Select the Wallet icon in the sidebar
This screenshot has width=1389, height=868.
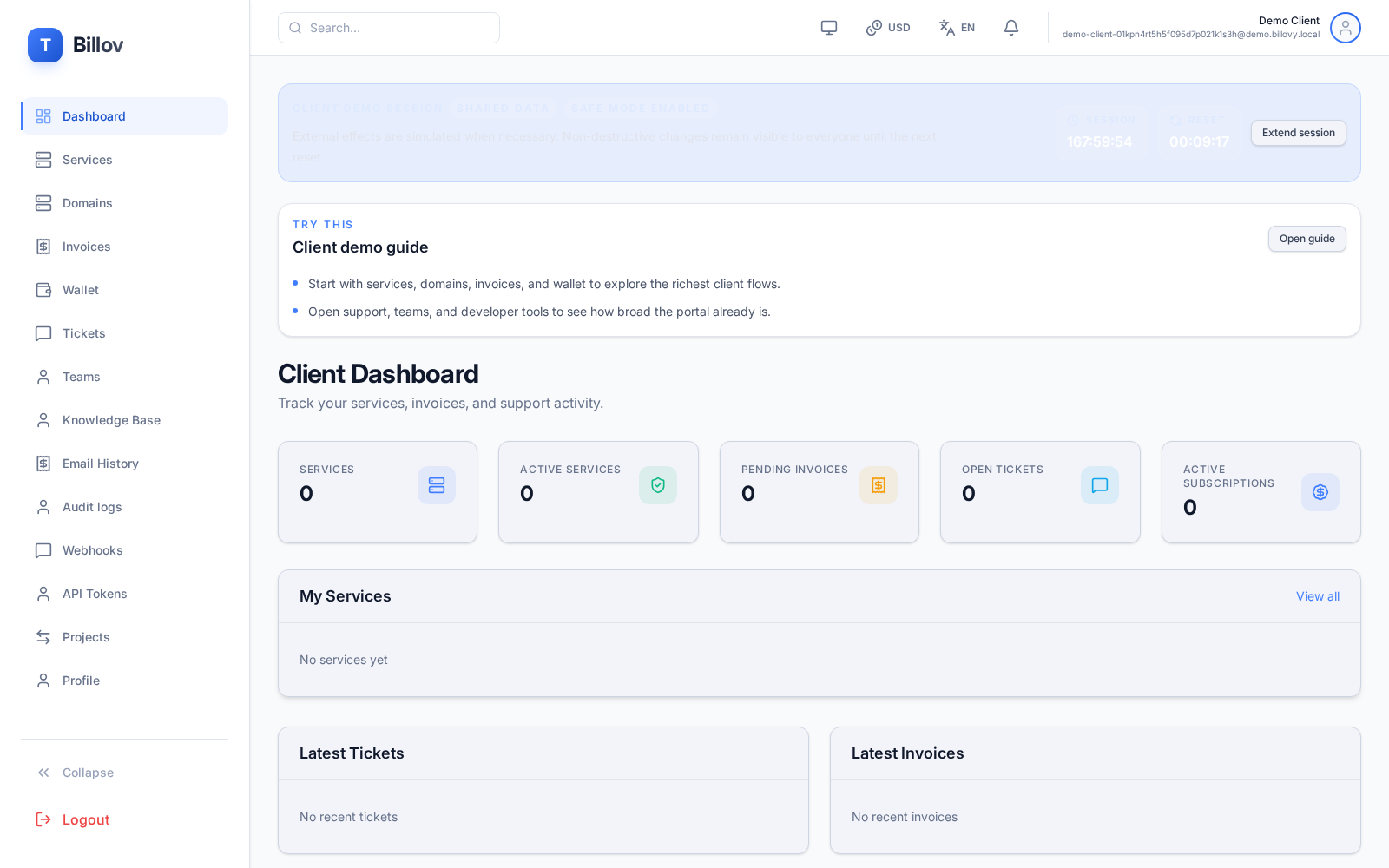click(43, 290)
